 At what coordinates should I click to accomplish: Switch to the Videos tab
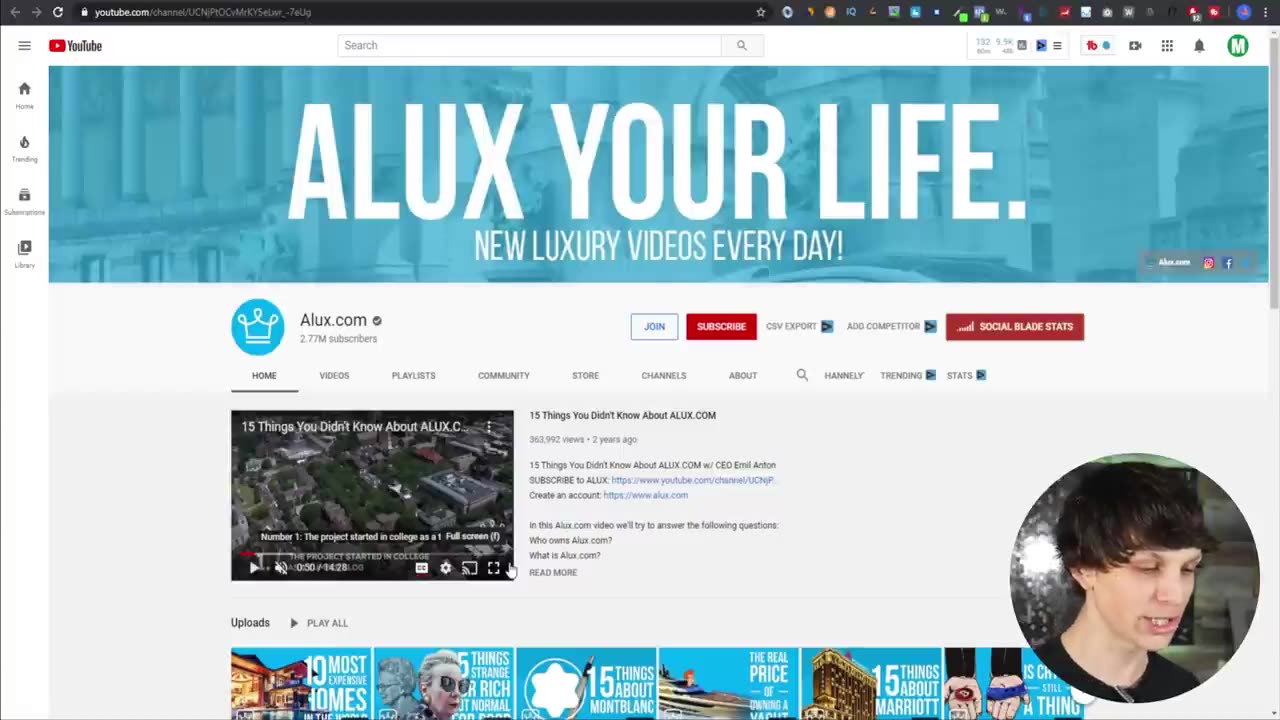coord(334,375)
